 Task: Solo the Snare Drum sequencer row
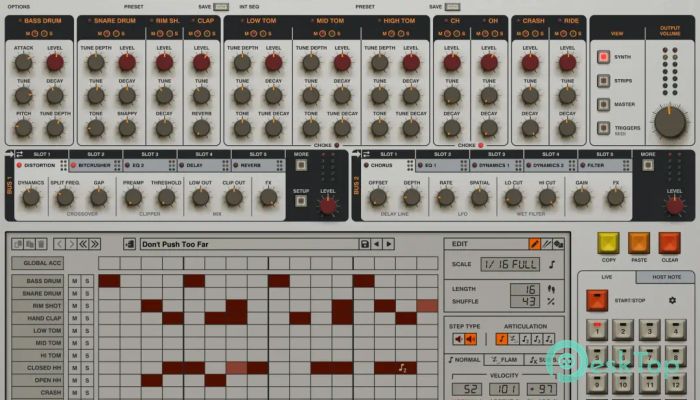pos(87,293)
